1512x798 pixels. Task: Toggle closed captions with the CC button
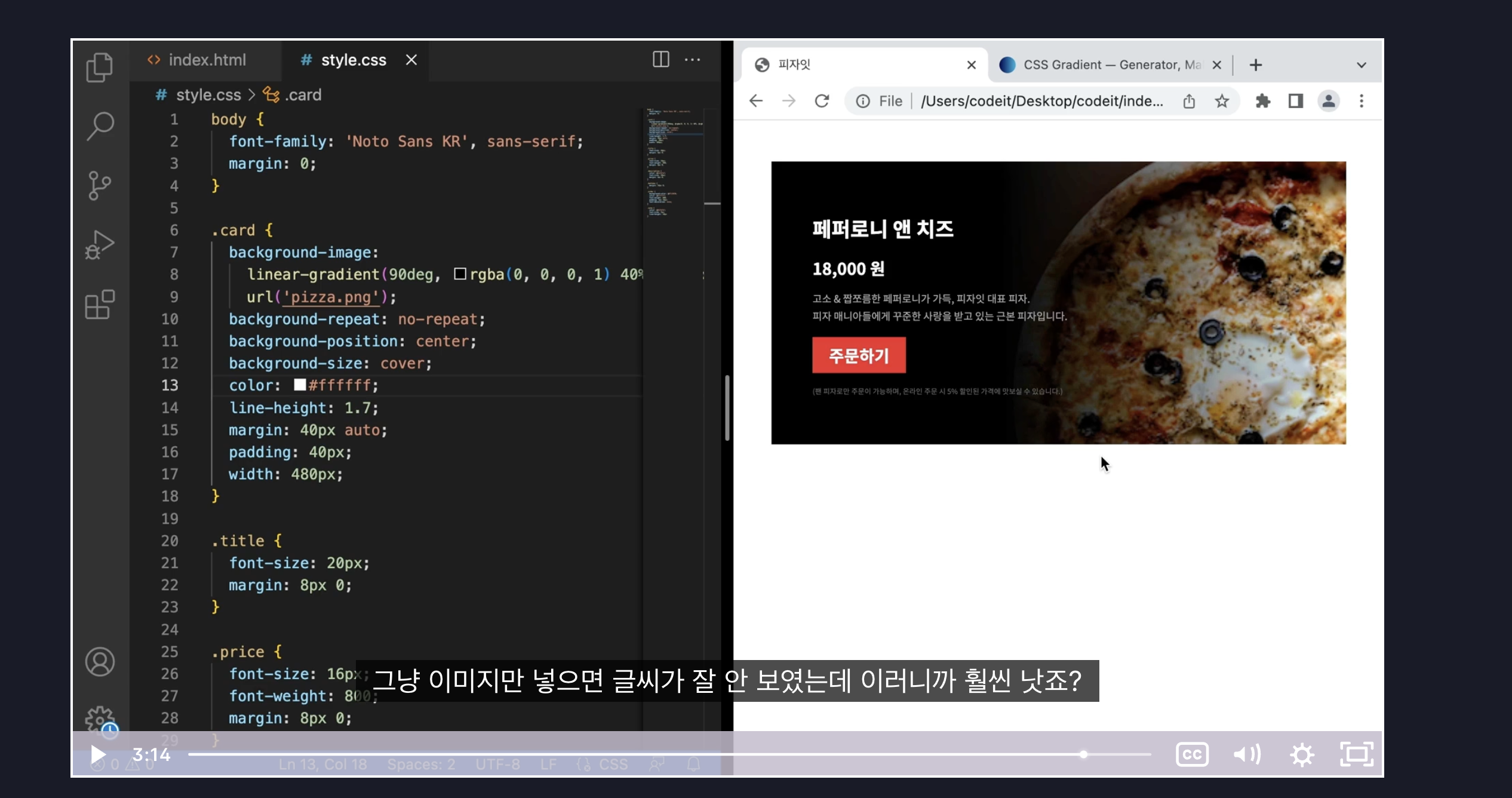1192,754
